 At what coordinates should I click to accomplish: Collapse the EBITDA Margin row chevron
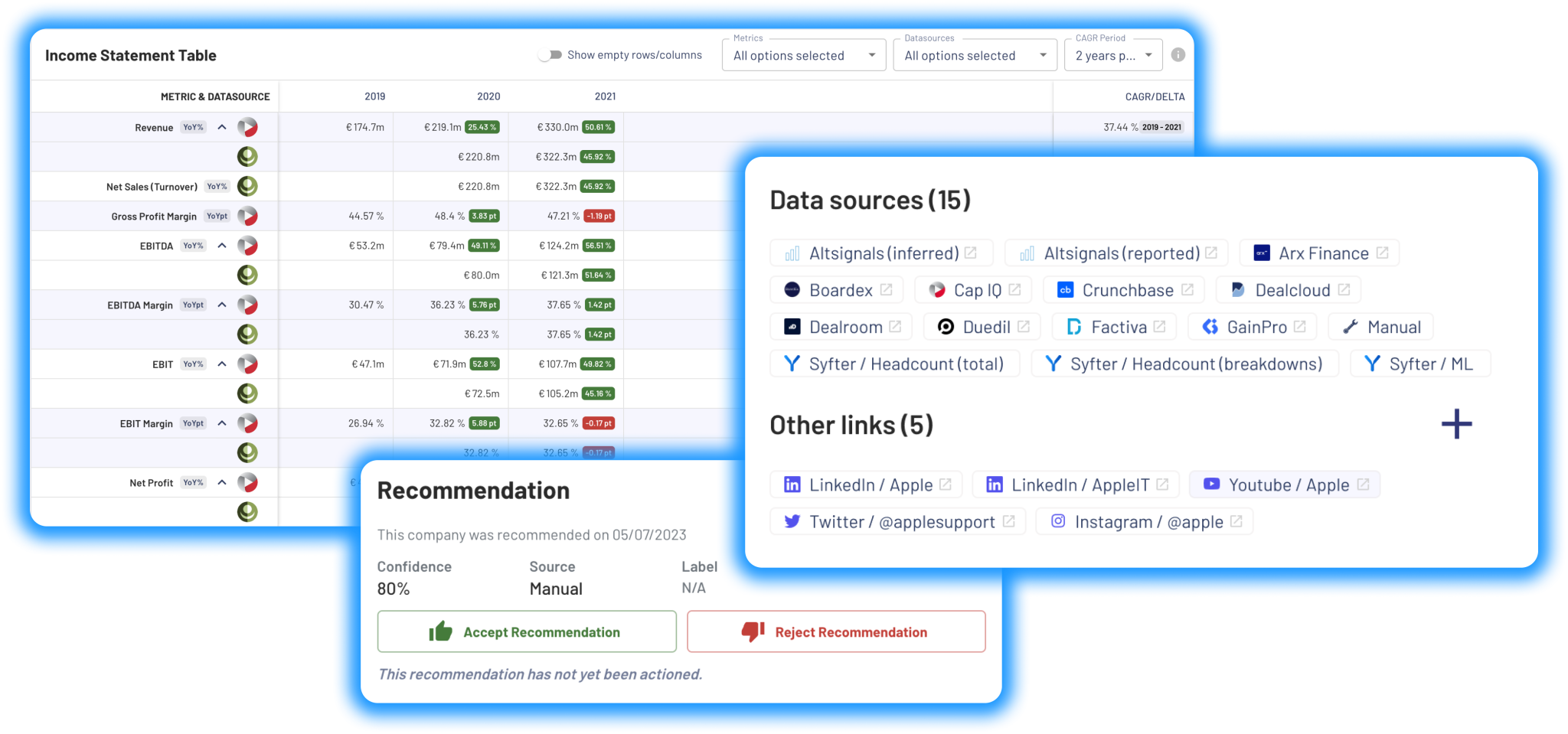point(222,305)
